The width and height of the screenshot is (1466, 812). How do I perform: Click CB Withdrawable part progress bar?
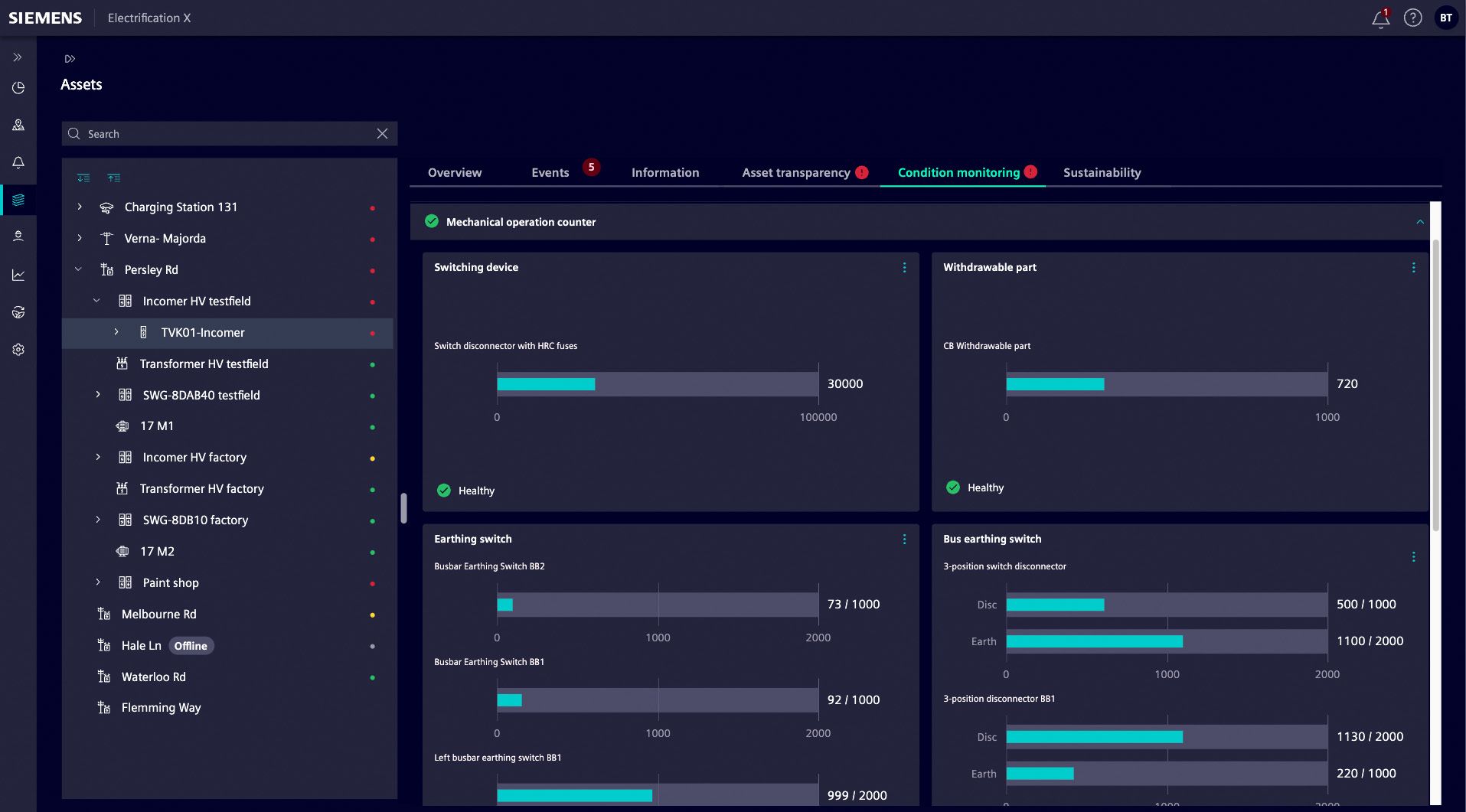(1167, 384)
